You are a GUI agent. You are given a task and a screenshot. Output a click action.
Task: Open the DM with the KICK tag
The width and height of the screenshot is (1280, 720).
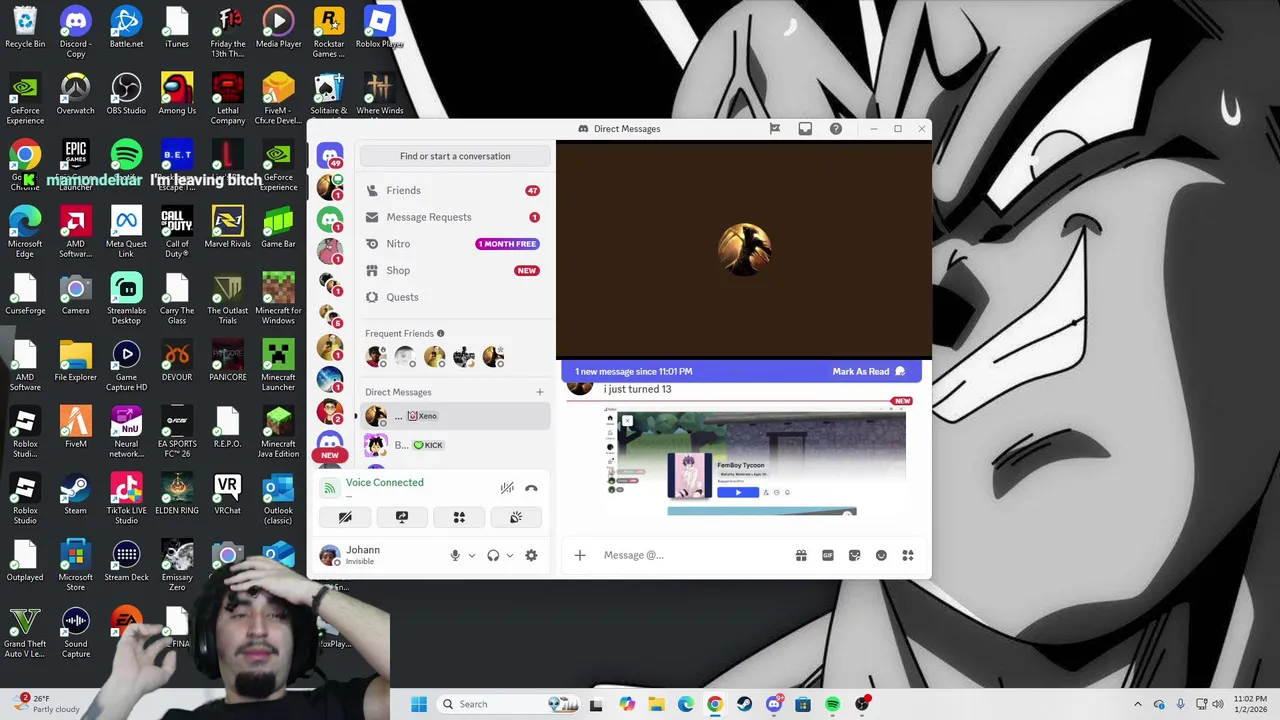[453, 445]
